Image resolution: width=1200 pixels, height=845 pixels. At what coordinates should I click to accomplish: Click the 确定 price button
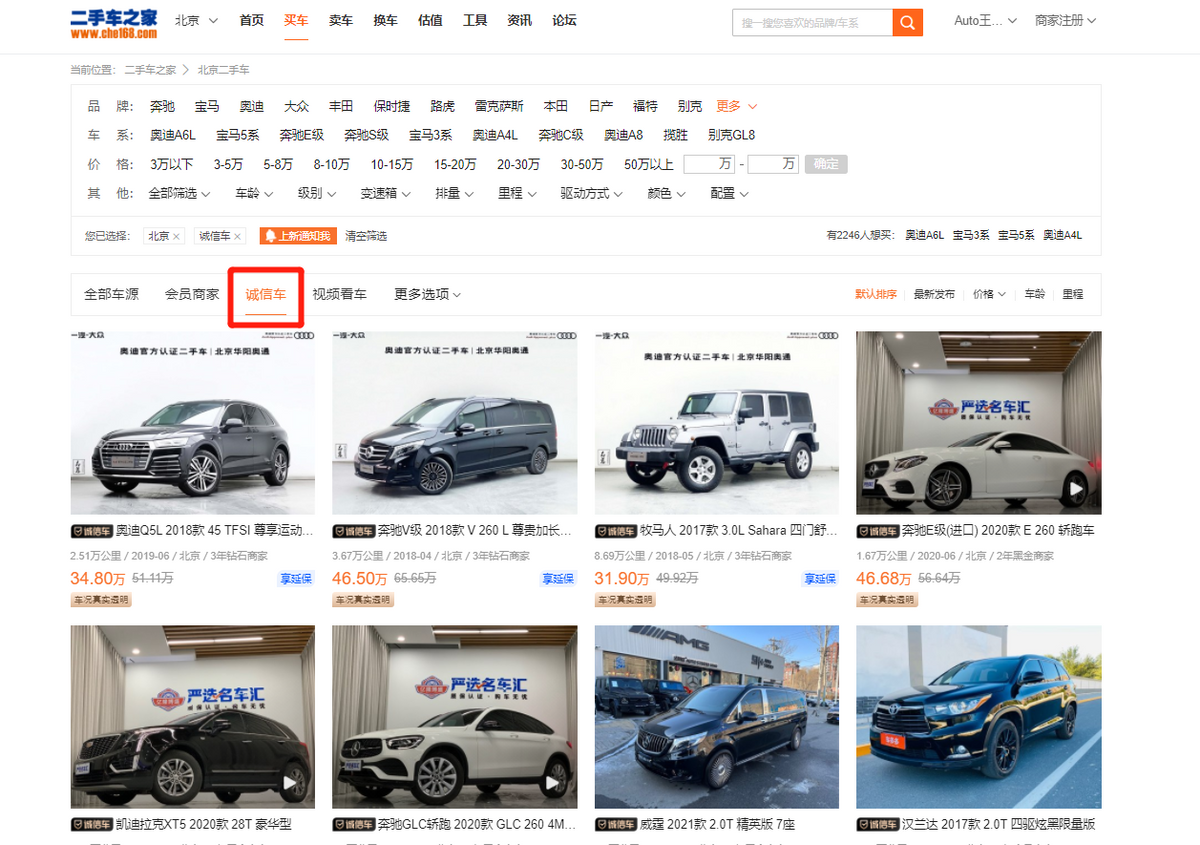pos(826,164)
